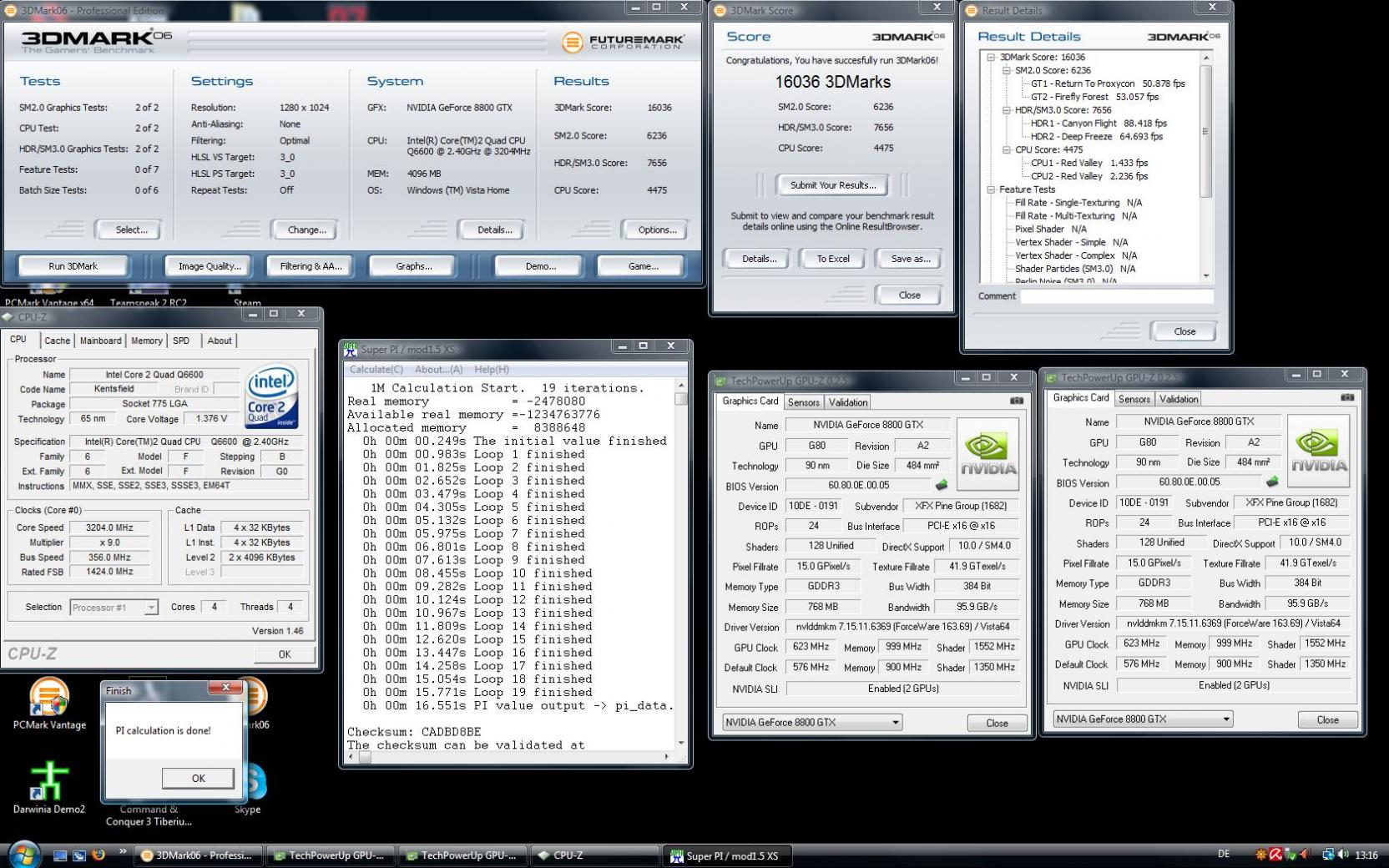Collapse the CPU Score tree node
The image size is (1389, 868).
pyautogui.click(x=1007, y=150)
